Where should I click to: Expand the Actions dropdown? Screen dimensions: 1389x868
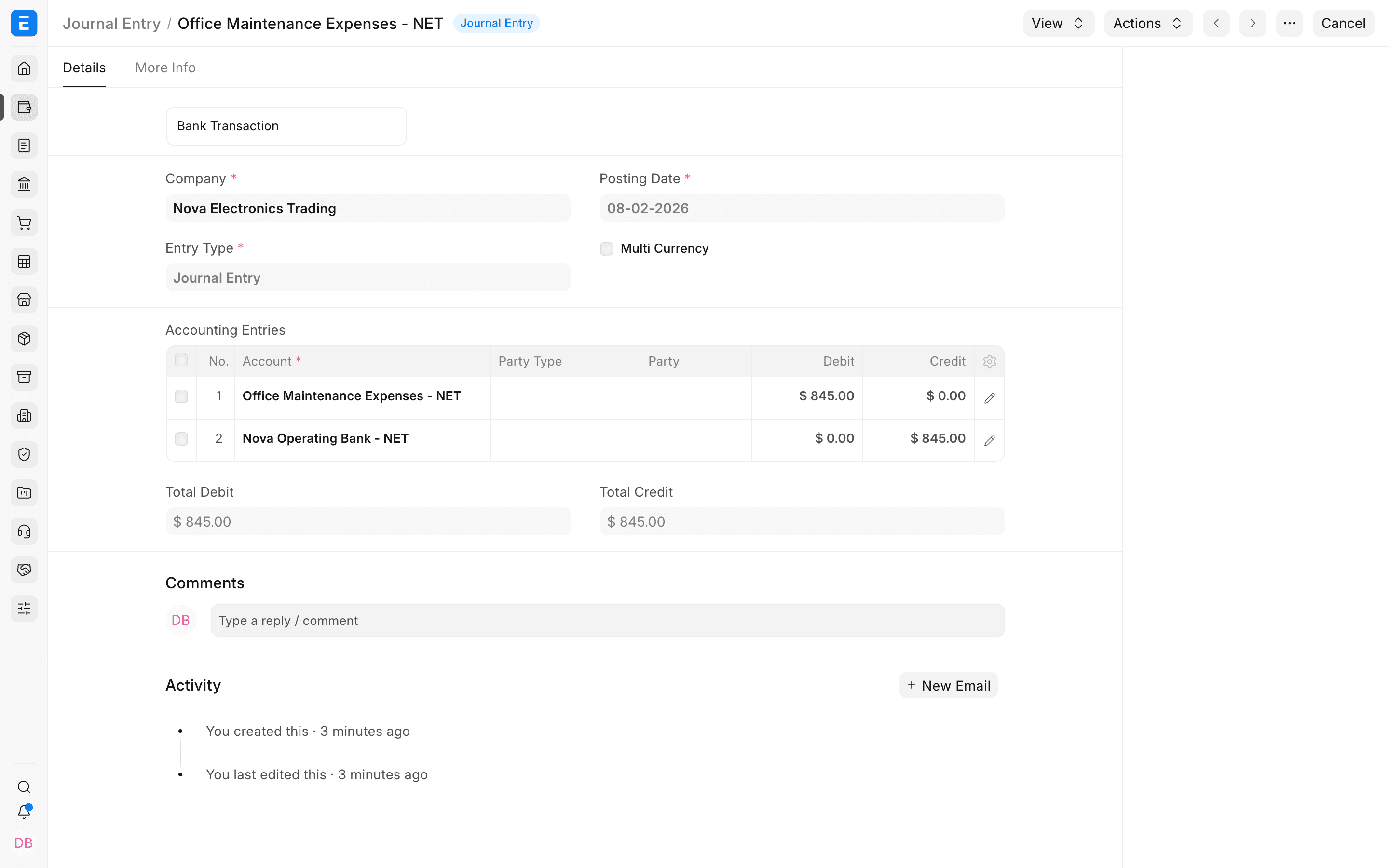(1148, 23)
